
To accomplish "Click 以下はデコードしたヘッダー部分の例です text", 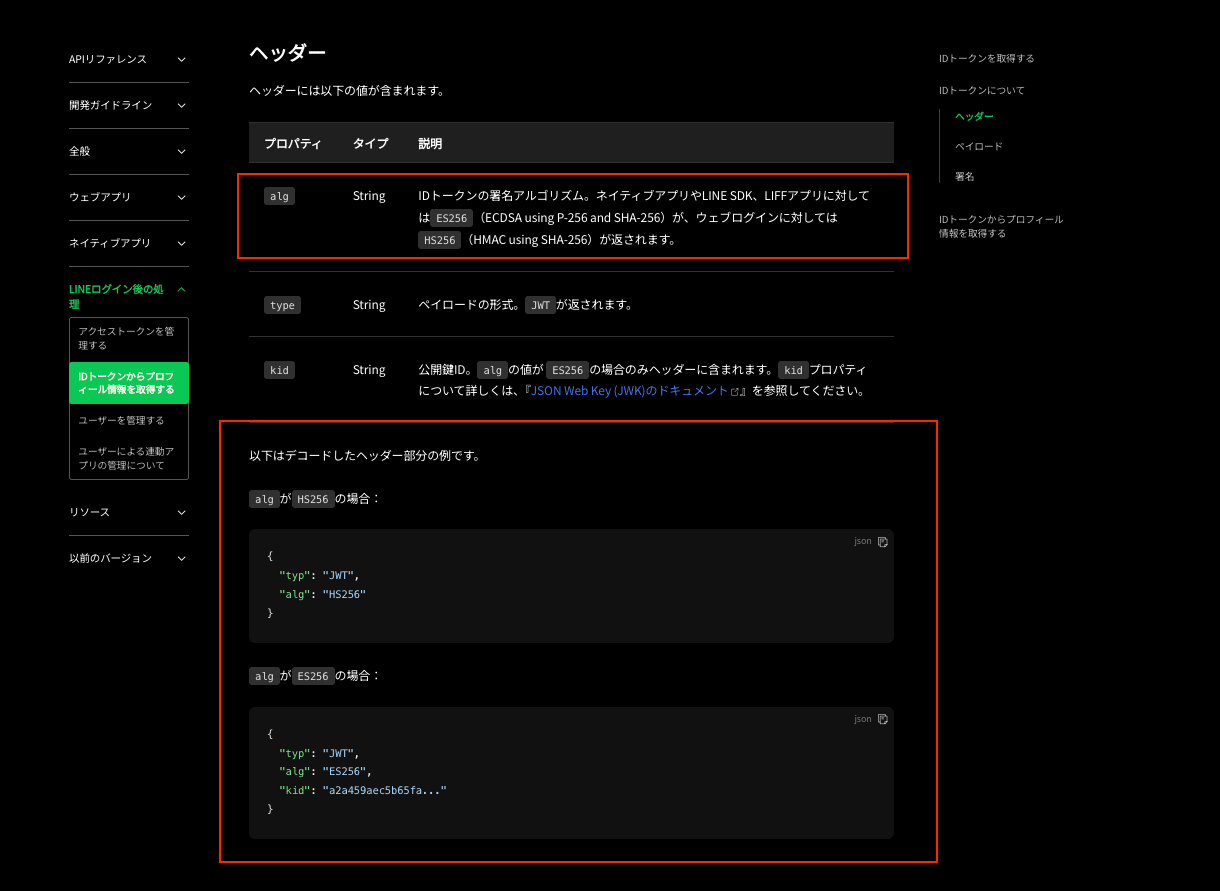I will 365,456.
